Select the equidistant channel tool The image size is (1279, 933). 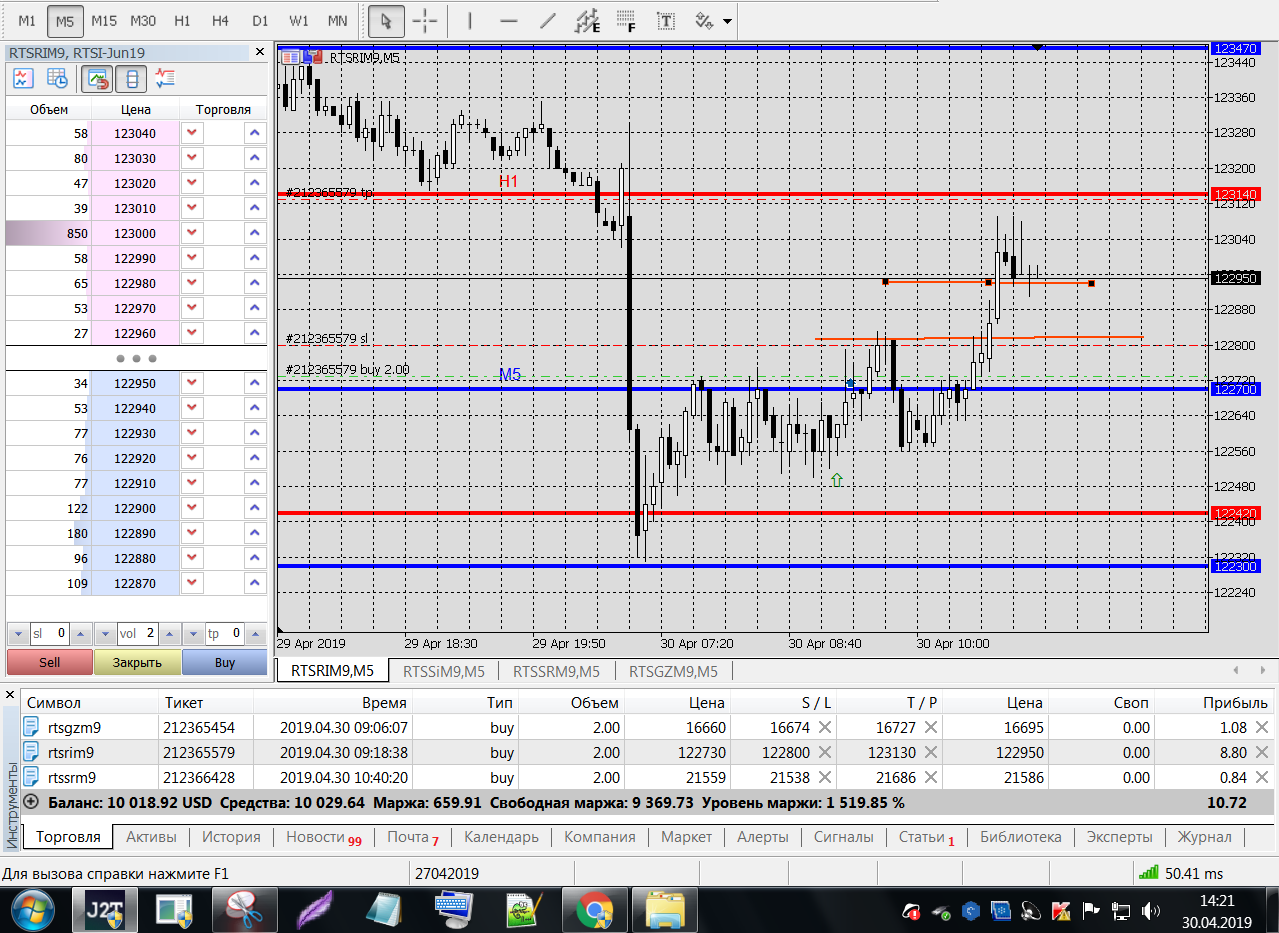[x=589, y=21]
